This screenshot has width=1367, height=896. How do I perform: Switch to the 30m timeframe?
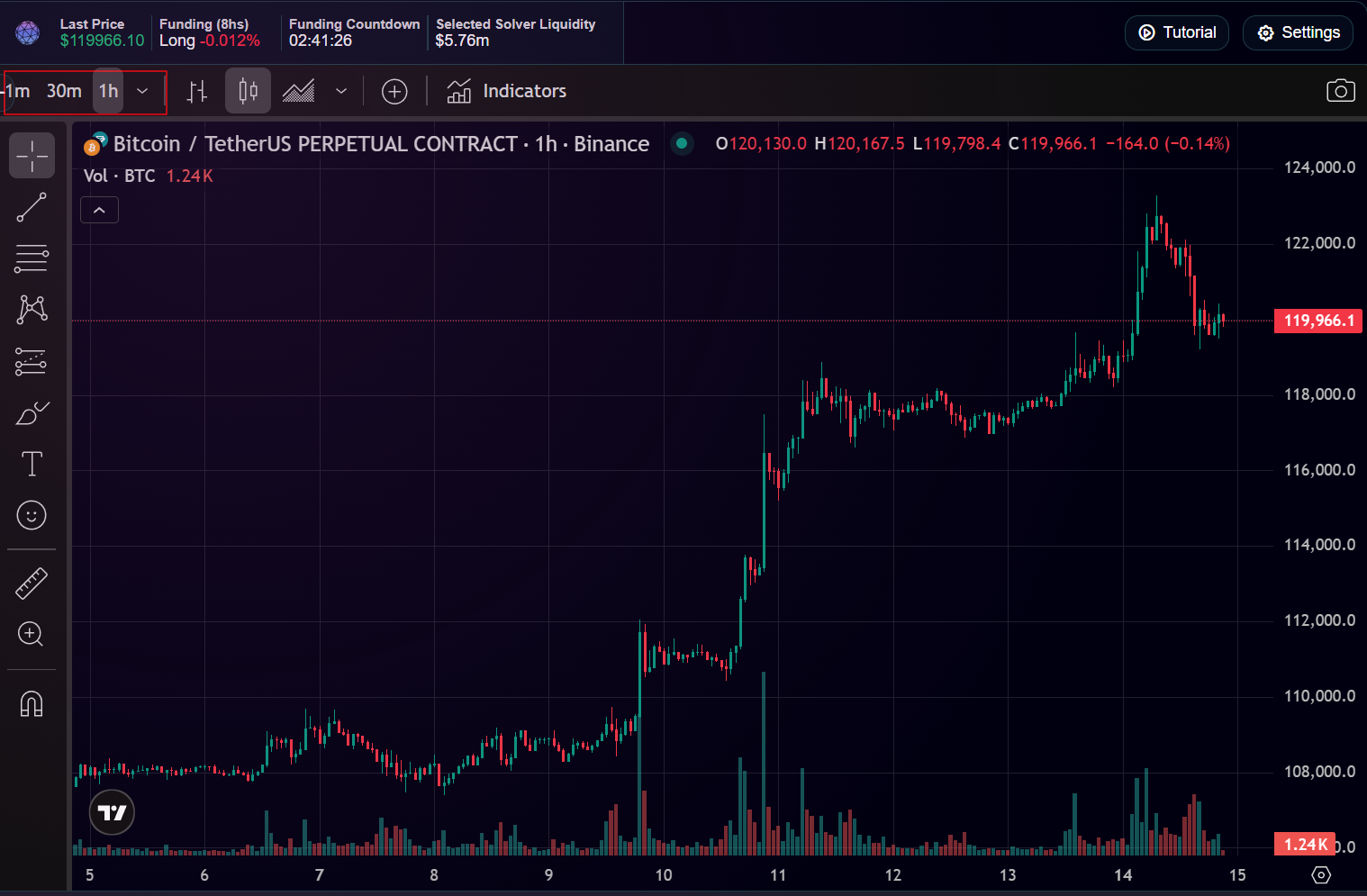(x=64, y=91)
